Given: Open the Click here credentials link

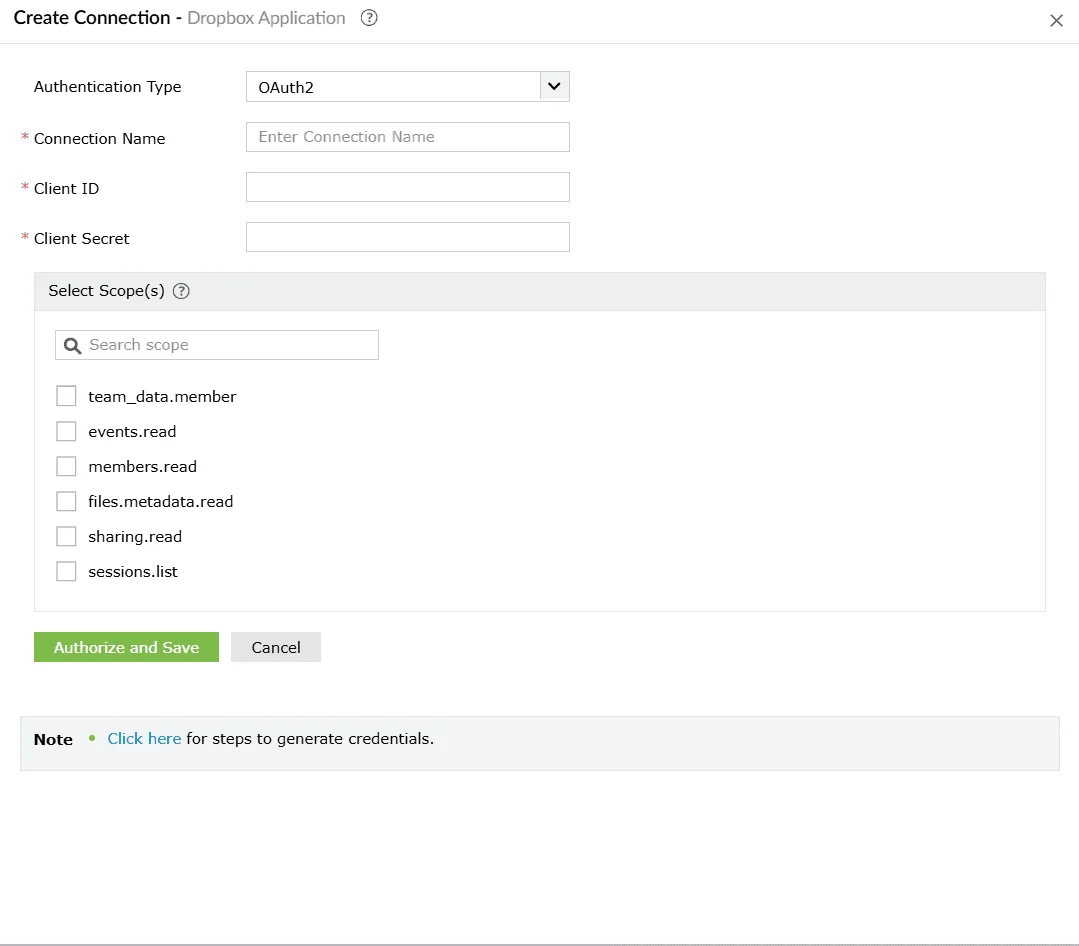Looking at the screenshot, I should 144,739.
